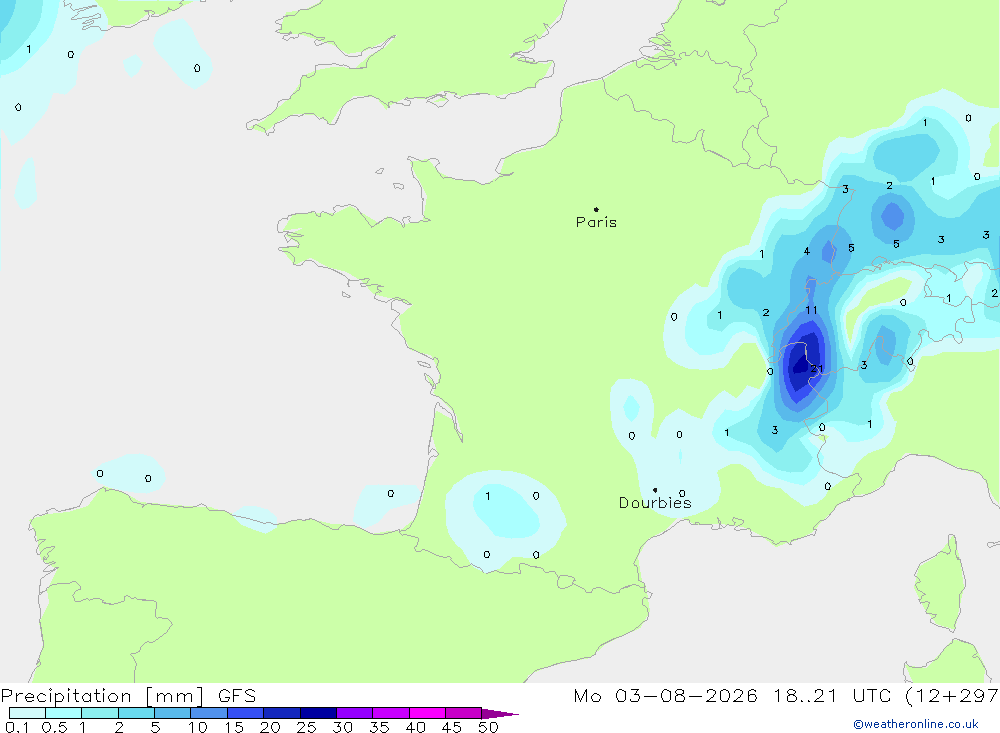The width and height of the screenshot is (1000, 733).
Task: Pick the 45–50 mm legend color swatch
Action: (463, 713)
